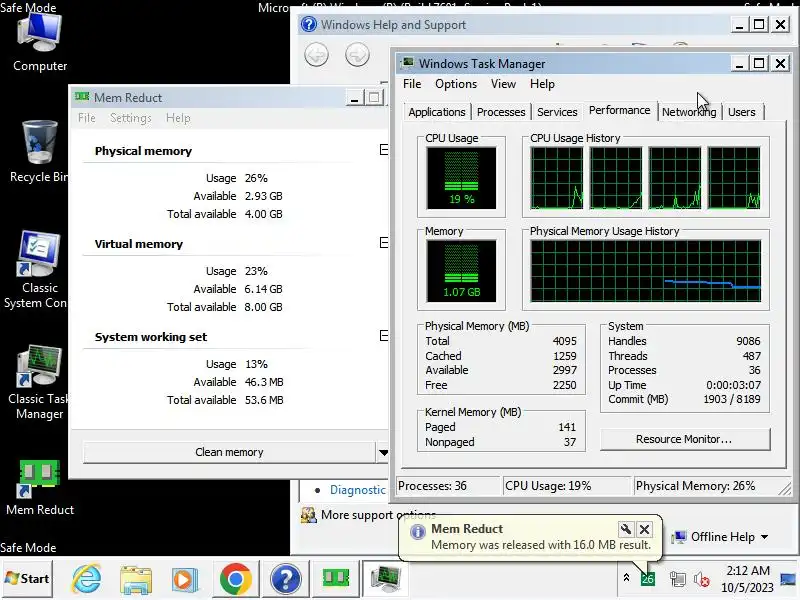Switch to the Networking tab
This screenshot has height=600, width=800.
coord(689,112)
